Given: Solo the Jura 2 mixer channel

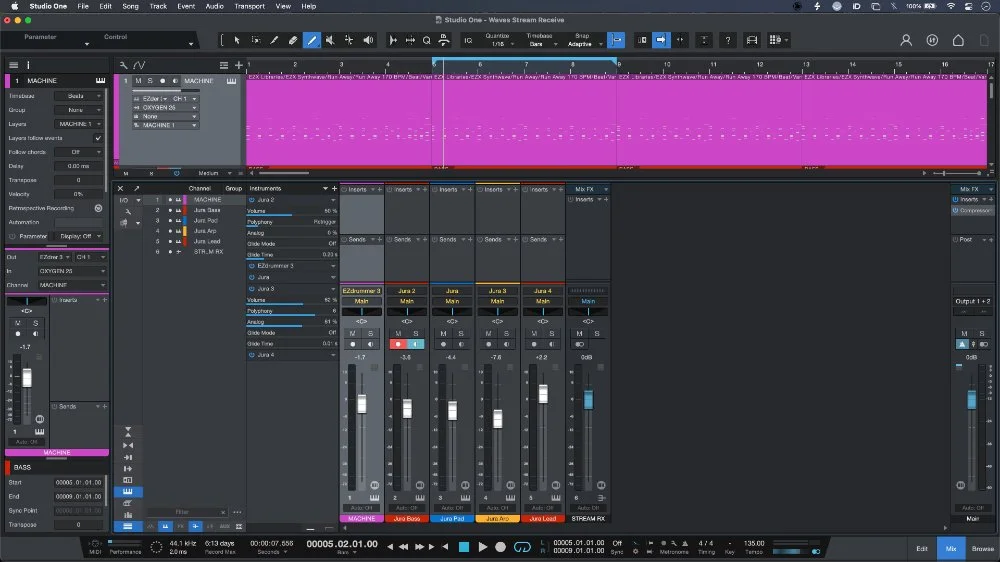Looking at the screenshot, I should tap(416, 334).
